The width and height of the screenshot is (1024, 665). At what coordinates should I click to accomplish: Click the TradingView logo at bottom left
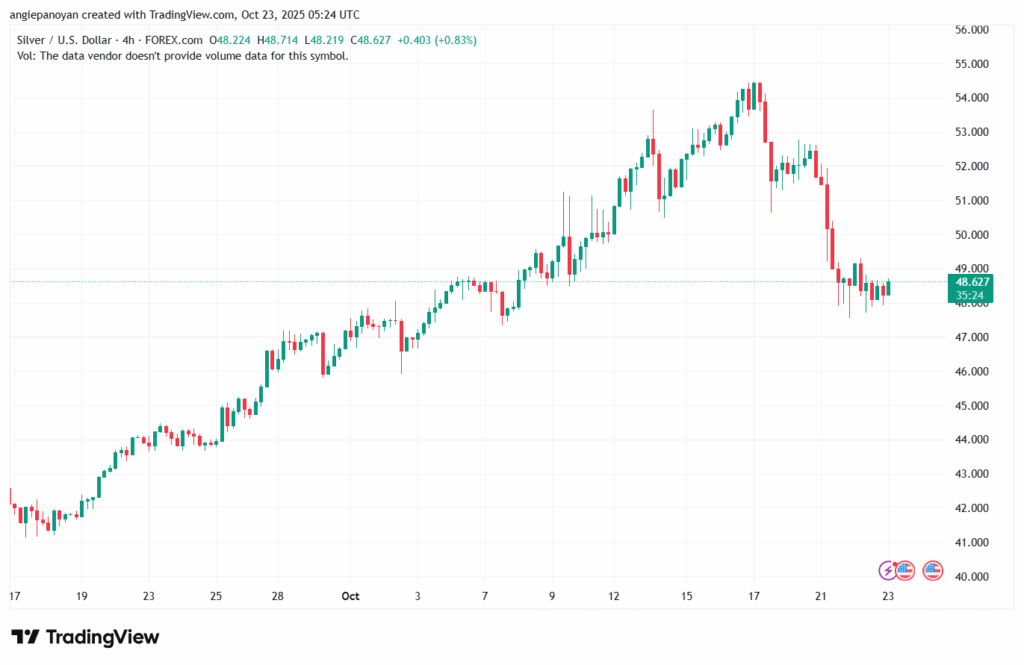coord(85,637)
